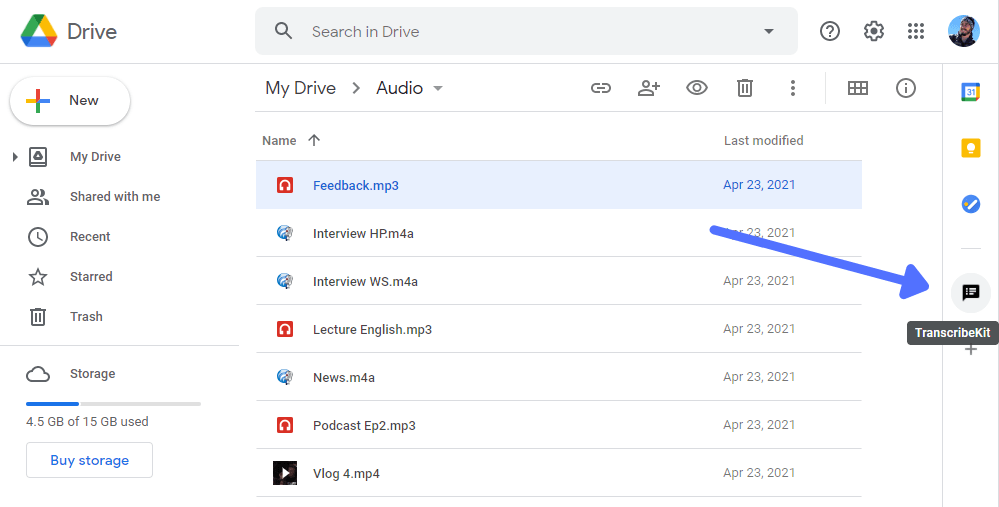This screenshot has height=507, width=999.
Task: Open Google Tasks side panel icon
Action: (x=970, y=204)
